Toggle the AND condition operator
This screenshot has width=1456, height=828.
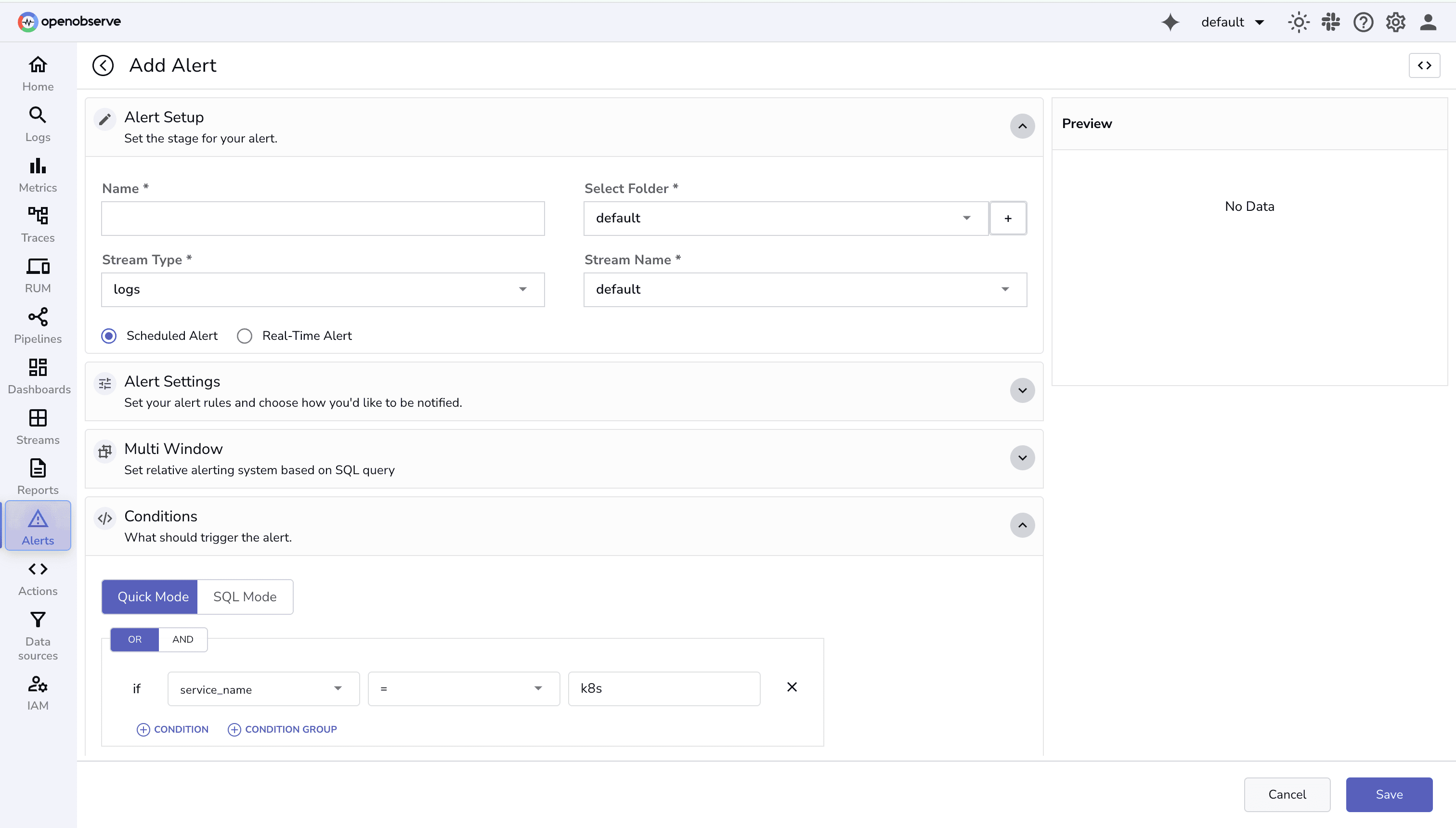coord(182,639)
